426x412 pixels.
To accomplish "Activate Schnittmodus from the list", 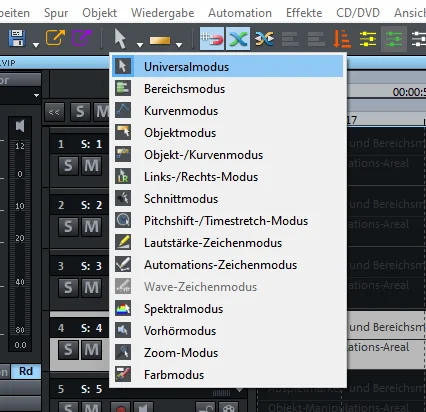I will point(228,199).
